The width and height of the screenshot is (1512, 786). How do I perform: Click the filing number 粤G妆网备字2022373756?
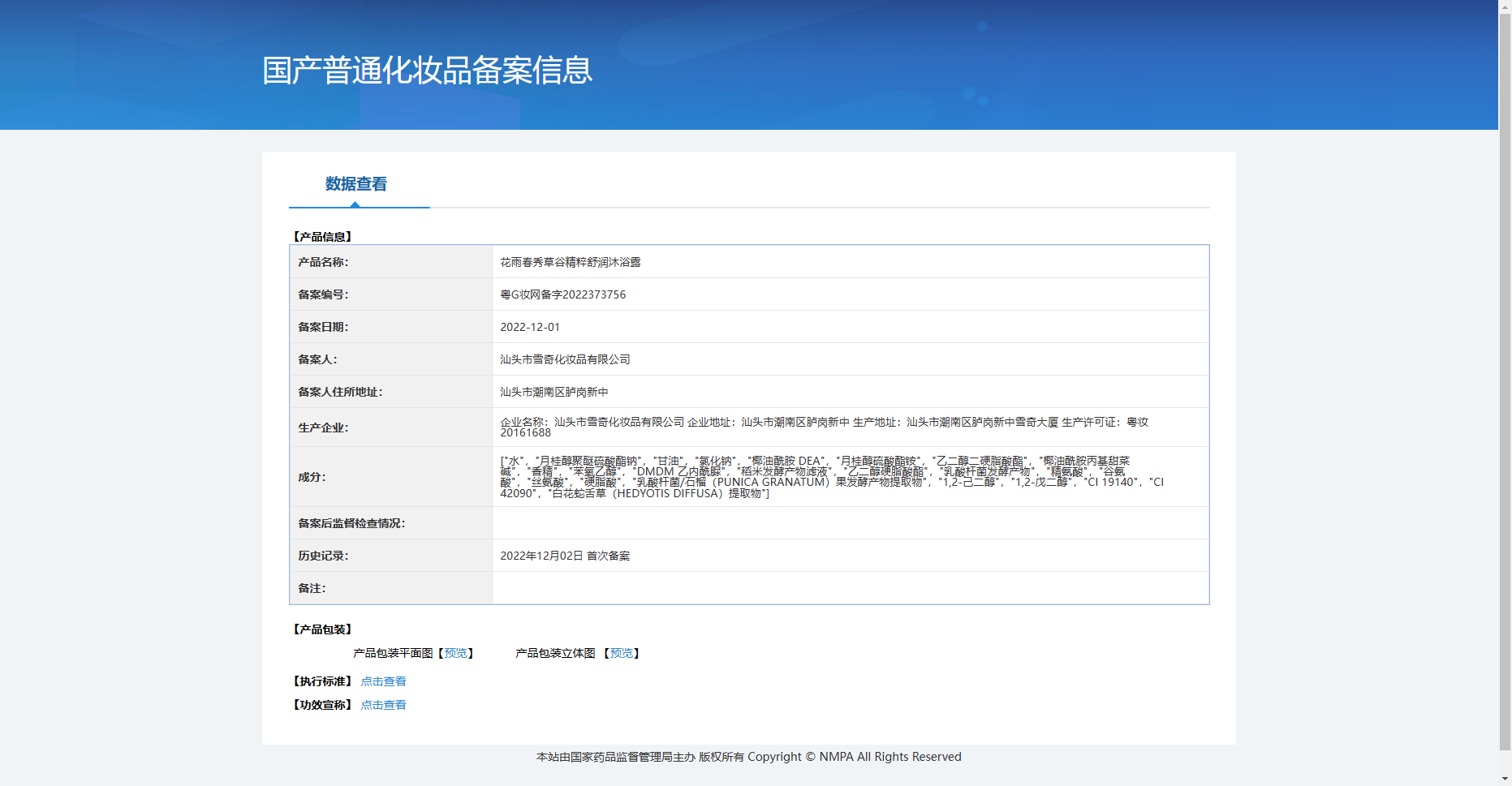pyautogui.click(x=562, y=294)
